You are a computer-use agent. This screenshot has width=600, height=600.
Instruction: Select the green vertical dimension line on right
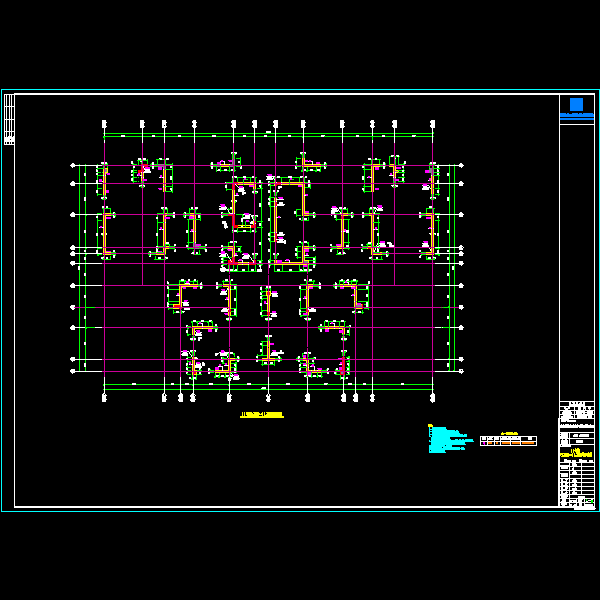tap(454, 270)
